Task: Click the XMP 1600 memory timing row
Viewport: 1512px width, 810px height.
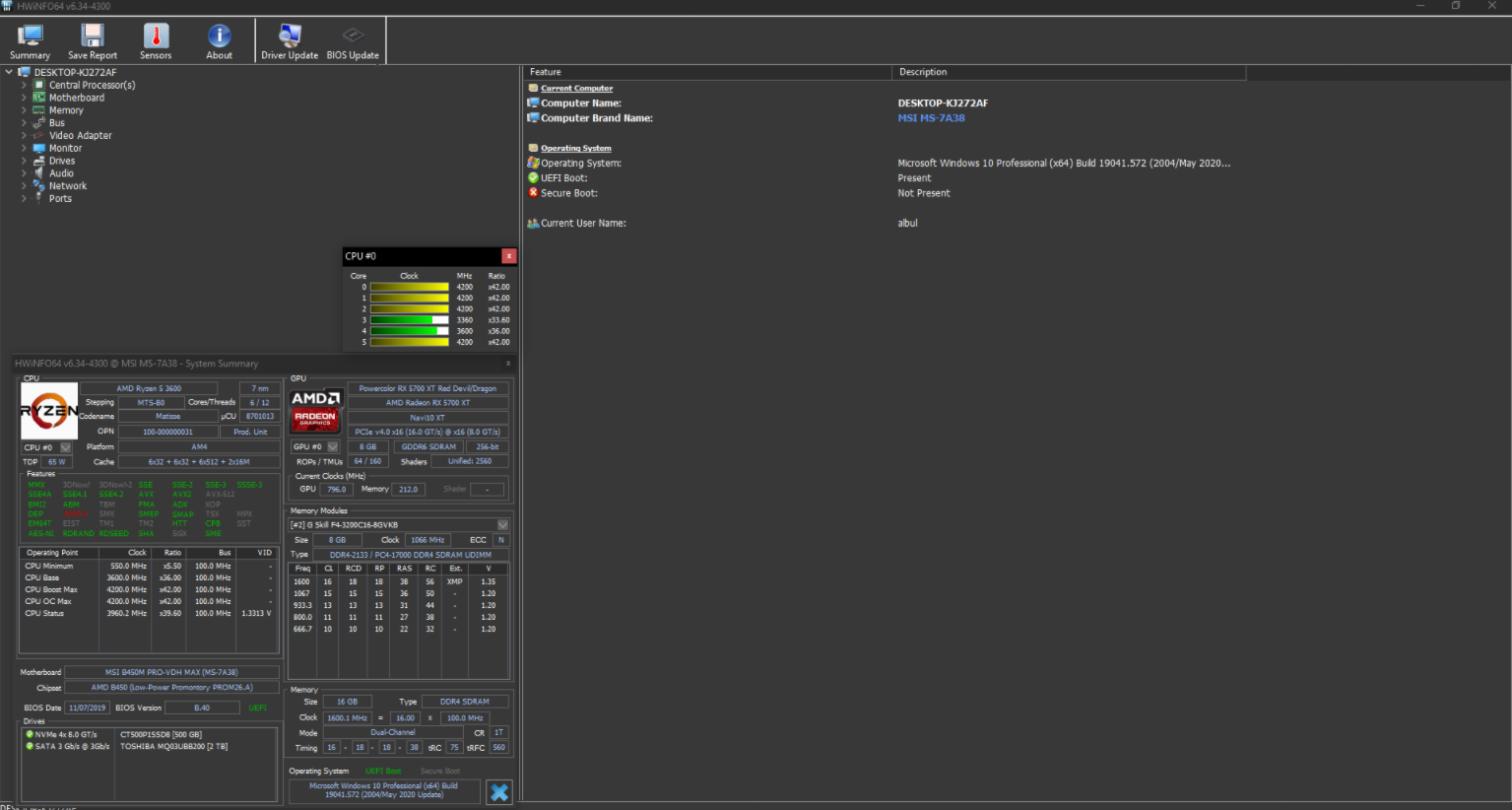Action: (398, 581)
